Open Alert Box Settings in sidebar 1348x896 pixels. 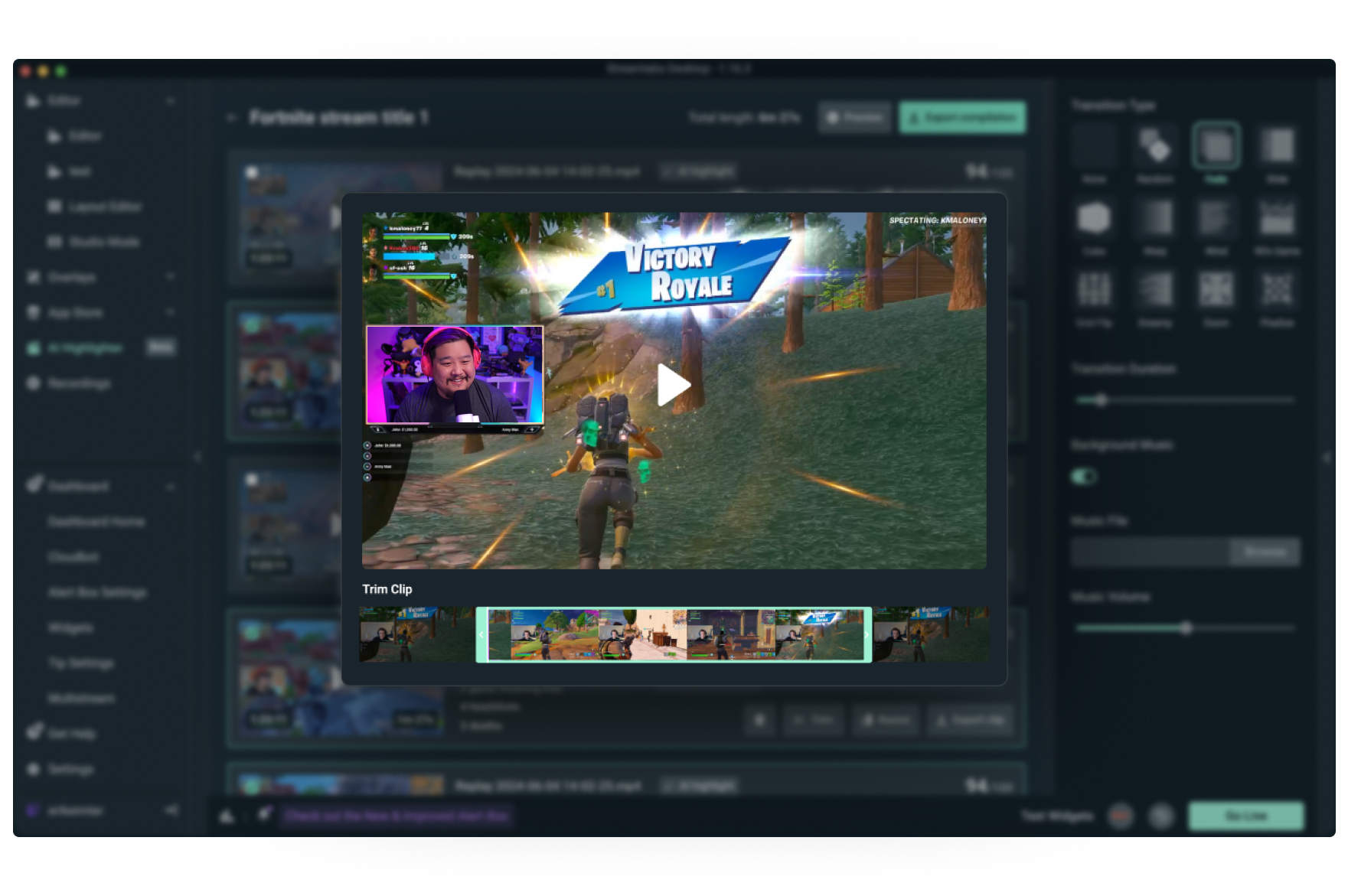[x=97, y=591]
